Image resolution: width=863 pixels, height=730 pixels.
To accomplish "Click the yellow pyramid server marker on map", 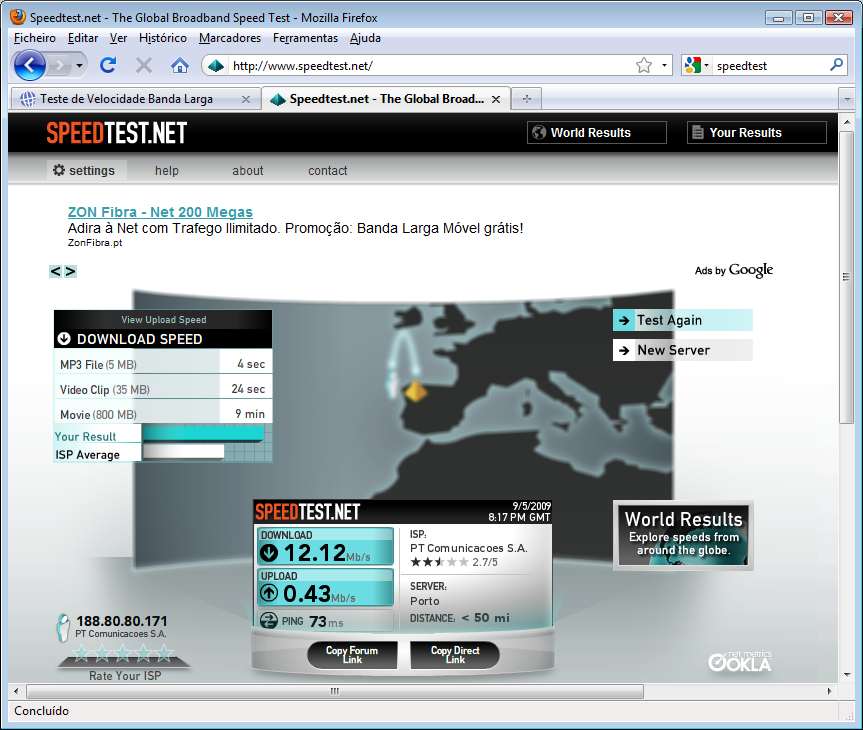I will (416, 391).
